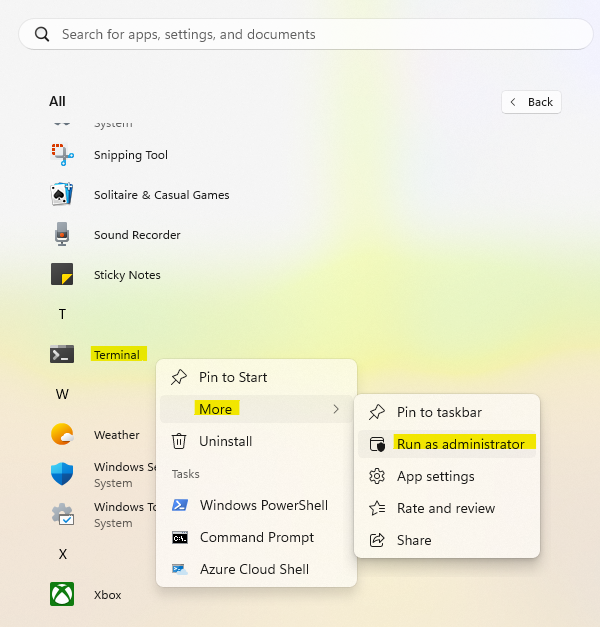Click the search magnifier icon
Viewport: 600px width, 627px height.
(42, 34)
